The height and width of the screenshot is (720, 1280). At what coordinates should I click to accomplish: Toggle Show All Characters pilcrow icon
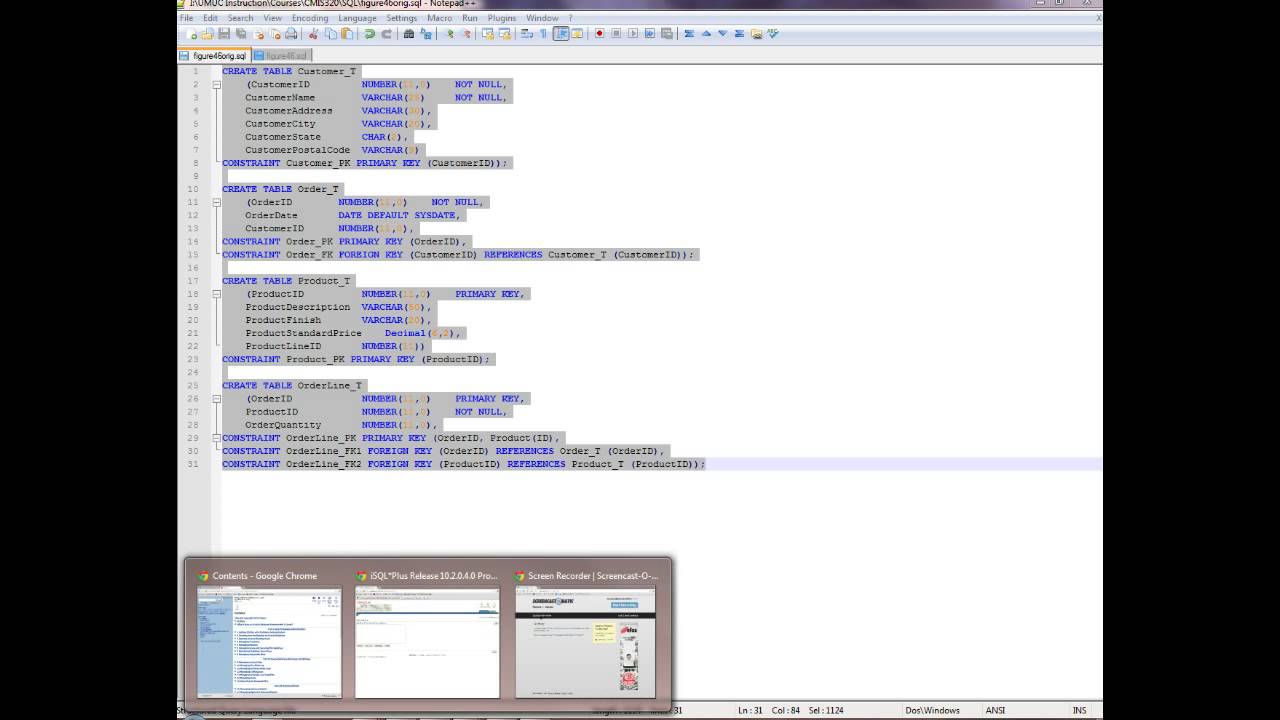(x=542, y=34)
